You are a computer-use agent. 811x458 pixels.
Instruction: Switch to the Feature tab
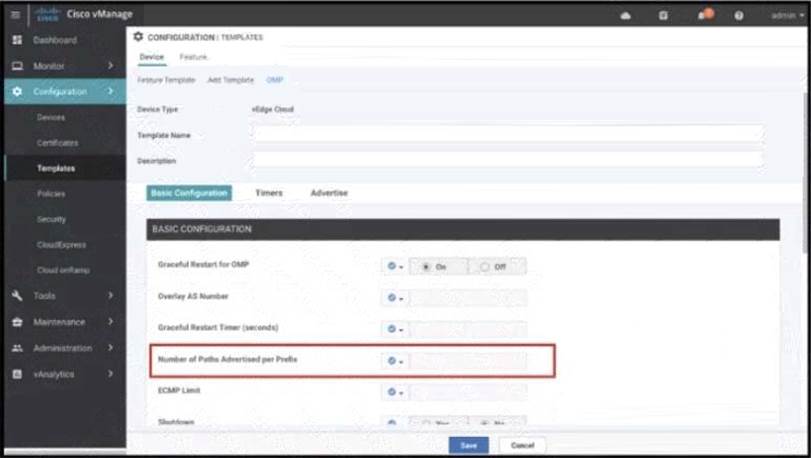click(193, 57)
